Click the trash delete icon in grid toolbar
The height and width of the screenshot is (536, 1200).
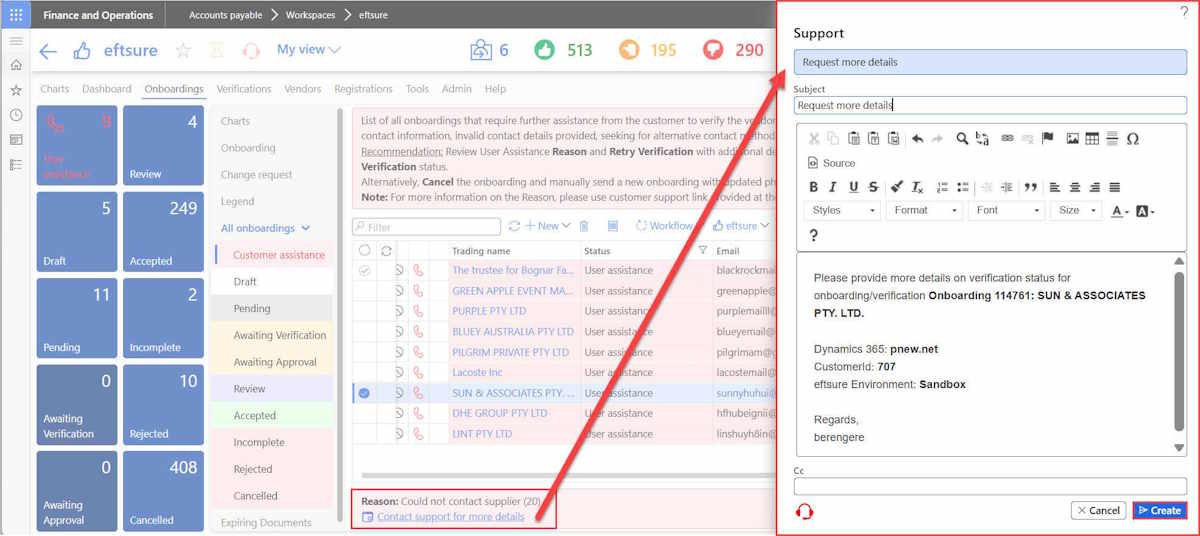pyautogui.click(x=584, y=227)
